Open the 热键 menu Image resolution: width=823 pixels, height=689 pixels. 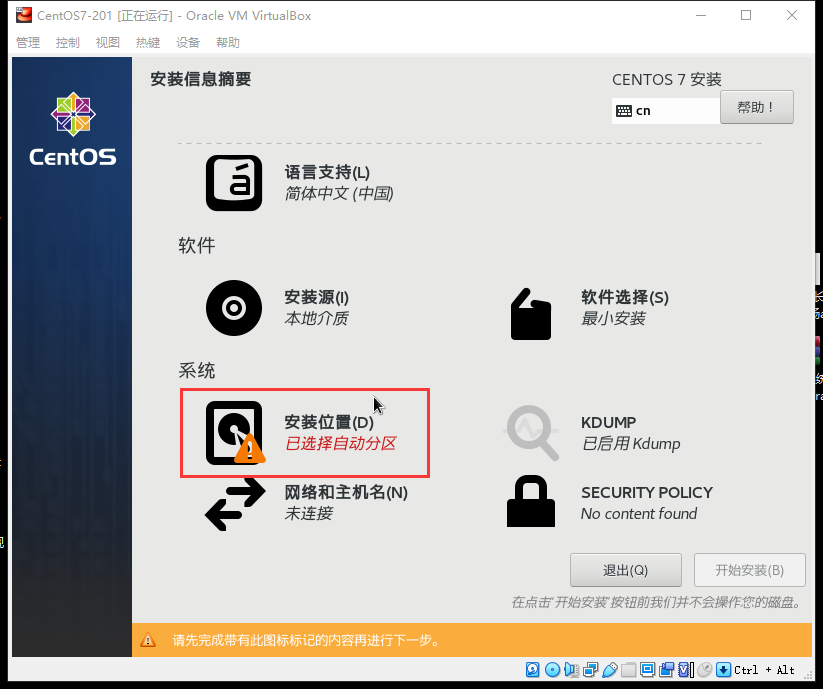click(147, 43)
